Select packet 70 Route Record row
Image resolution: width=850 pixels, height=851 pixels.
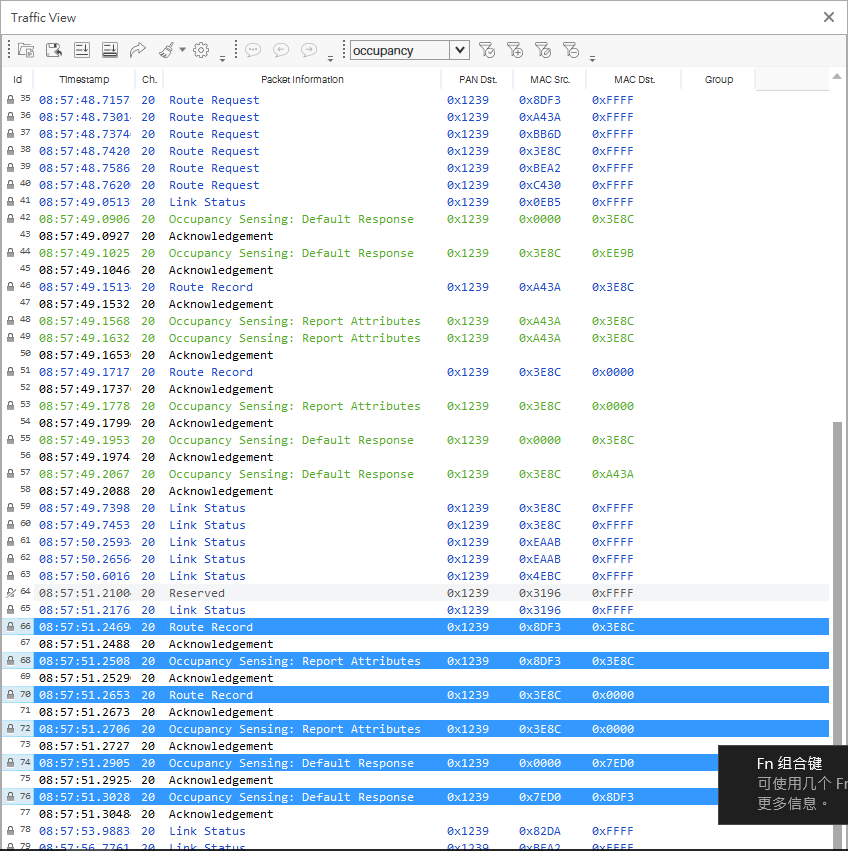point(415,695)
